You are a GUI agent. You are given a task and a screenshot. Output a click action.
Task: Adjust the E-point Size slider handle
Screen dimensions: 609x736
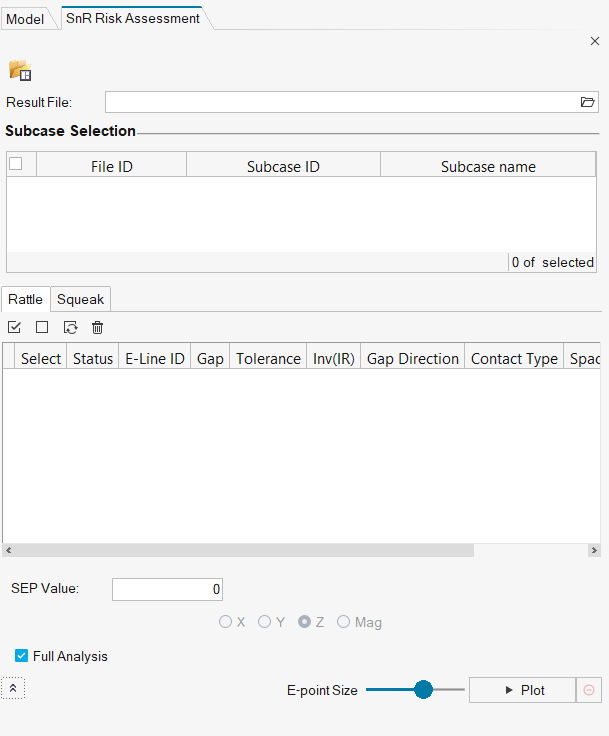click(x=423, y=690)
